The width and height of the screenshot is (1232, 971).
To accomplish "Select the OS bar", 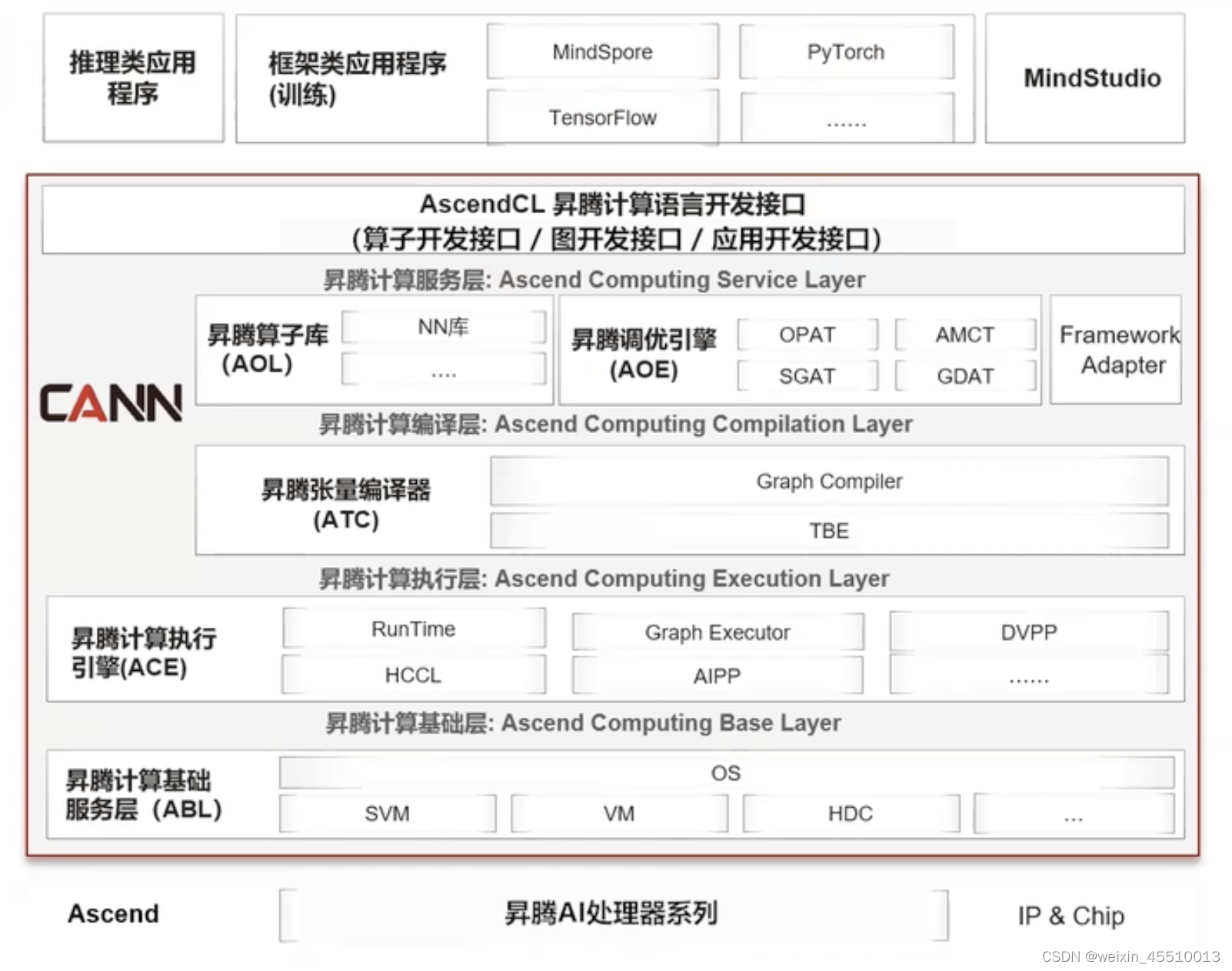I will pos(727,772).
